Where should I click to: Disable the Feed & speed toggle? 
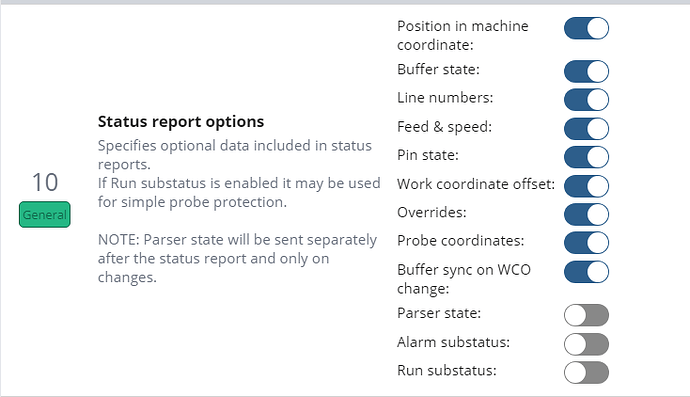point(586,129)
